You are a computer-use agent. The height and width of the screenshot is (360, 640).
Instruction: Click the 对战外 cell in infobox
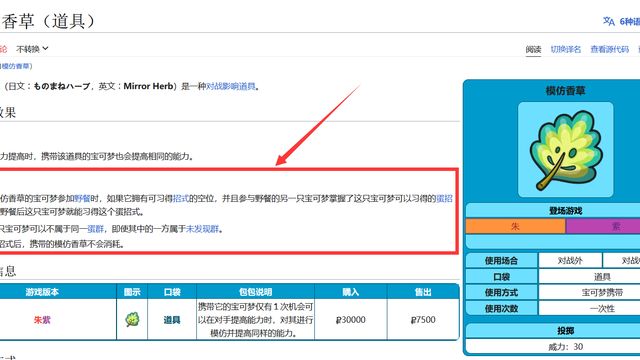(570, 260)
